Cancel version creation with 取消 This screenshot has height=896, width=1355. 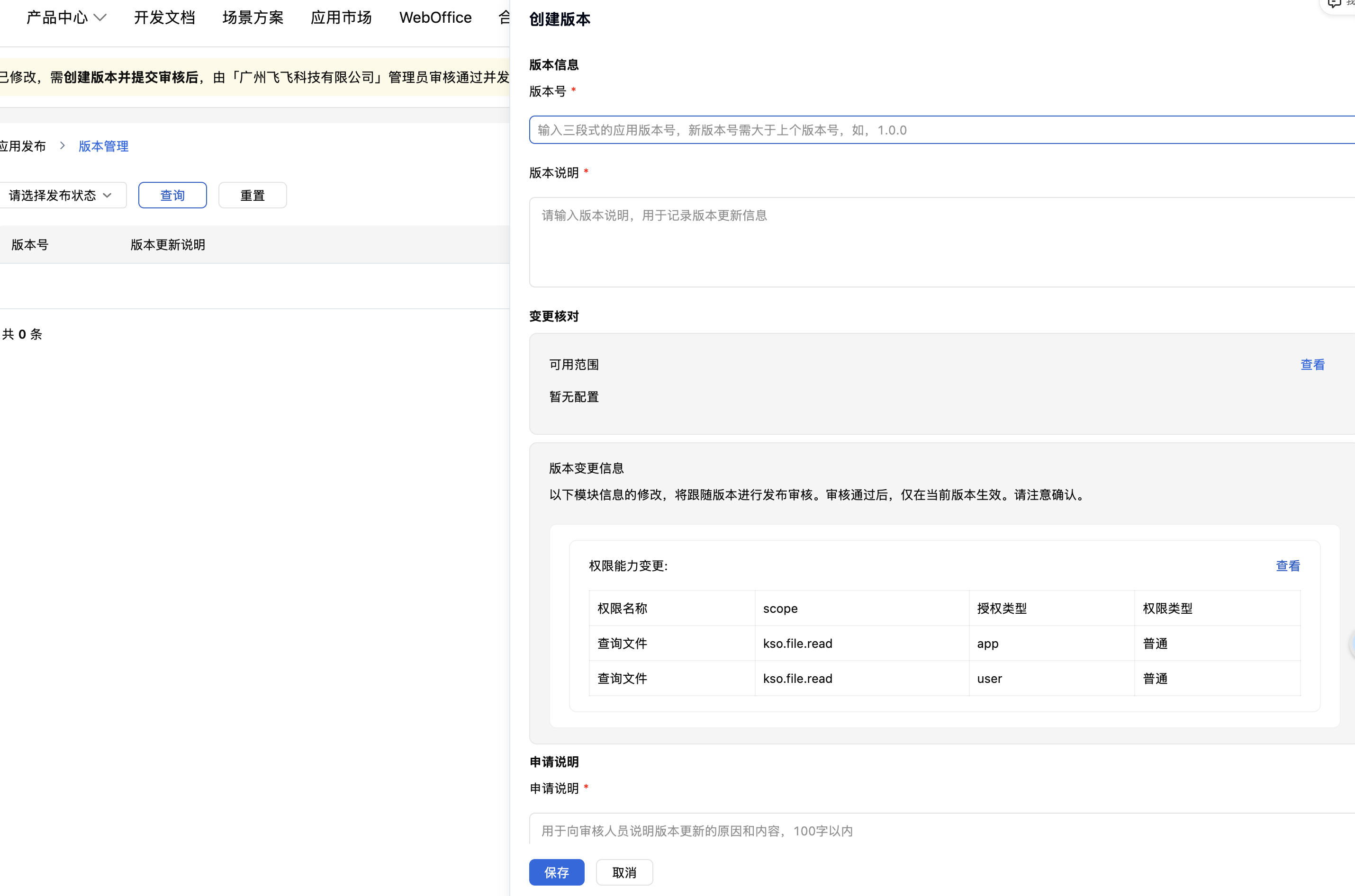[624, 872]
